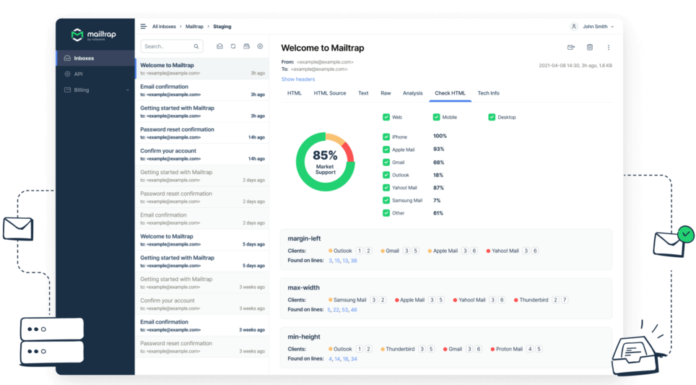The height and width of the screenshot is (385, 696).
Task: Go to Mailtrap breadcrumb
Action: pyautogui.click(x=194, y=27)
